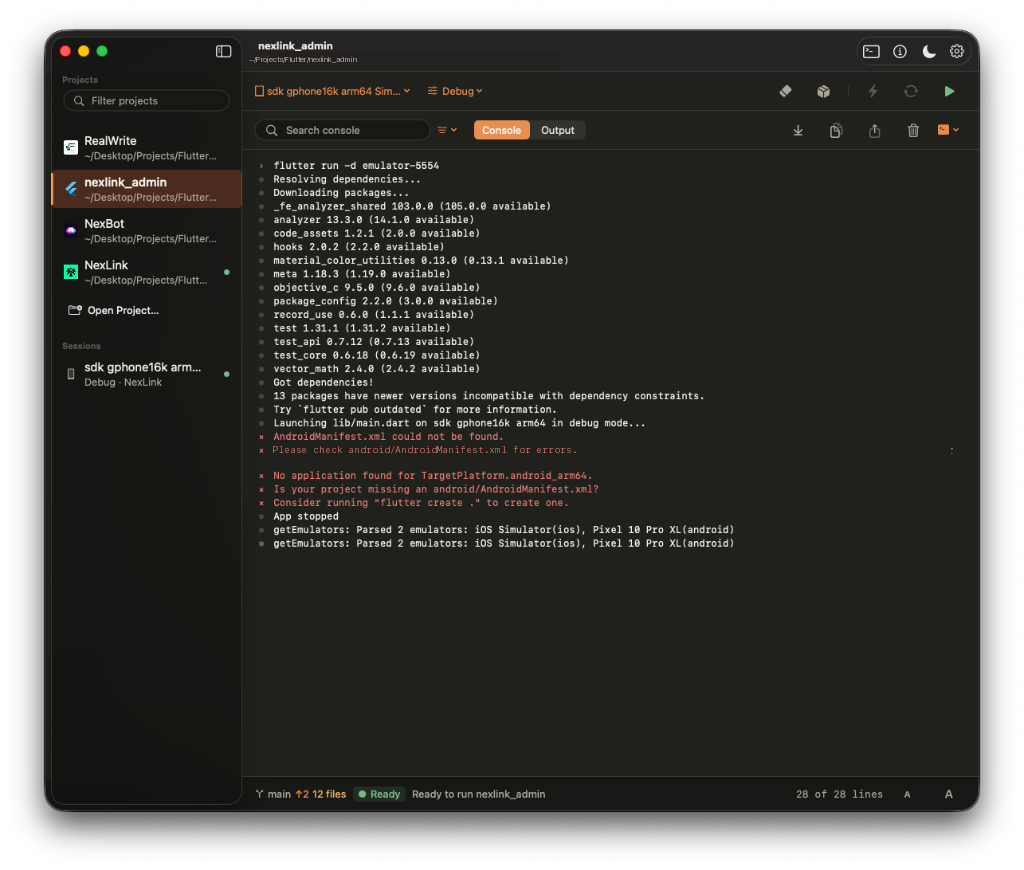Click 'Consider running "flutter create ."' line

(x=421, y=502)
